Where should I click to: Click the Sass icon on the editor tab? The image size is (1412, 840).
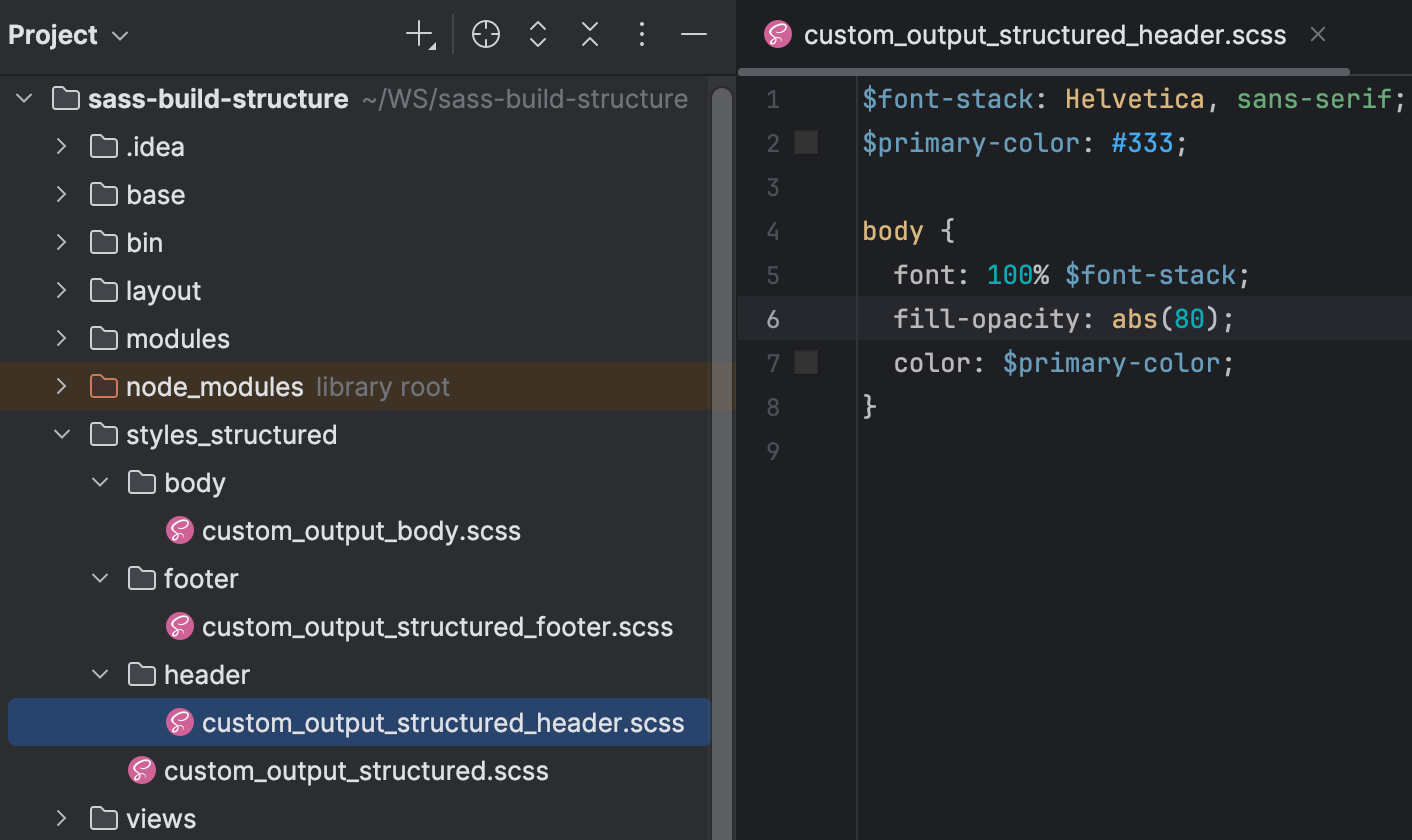[x=778, y=33]
